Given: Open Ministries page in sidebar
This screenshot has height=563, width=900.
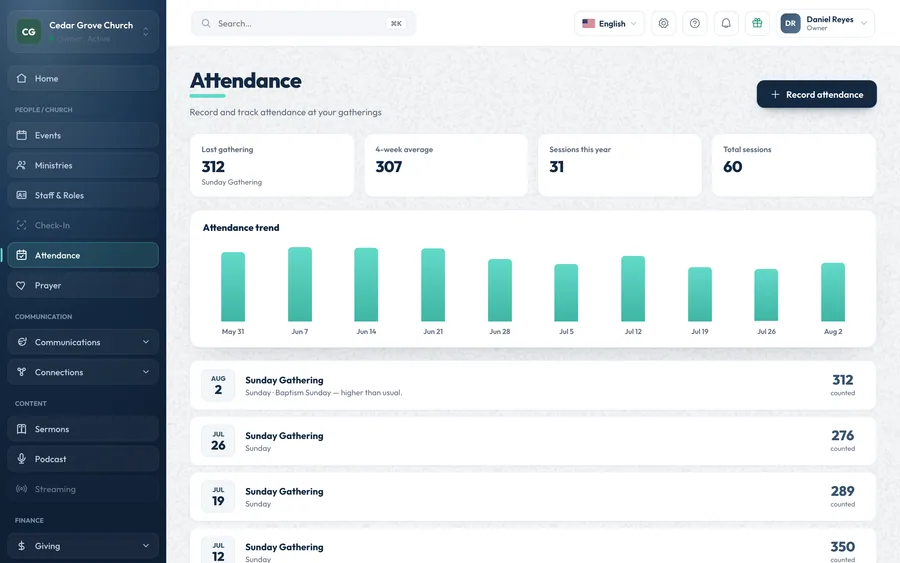Looking at the screenshot, I should click(x=83, y=165).
